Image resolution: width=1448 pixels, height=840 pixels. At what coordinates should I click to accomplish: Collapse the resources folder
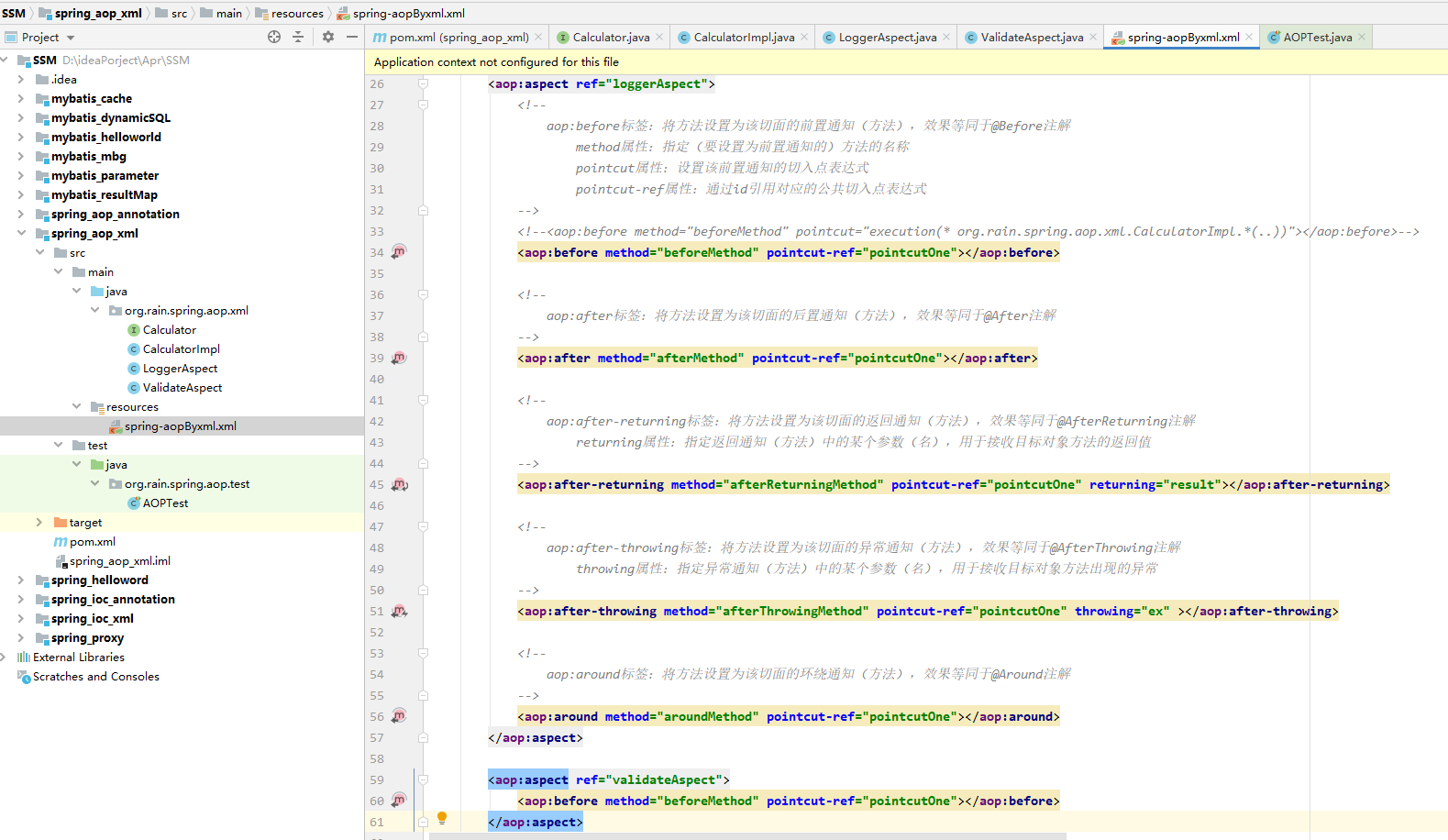(x=76, y=407)
